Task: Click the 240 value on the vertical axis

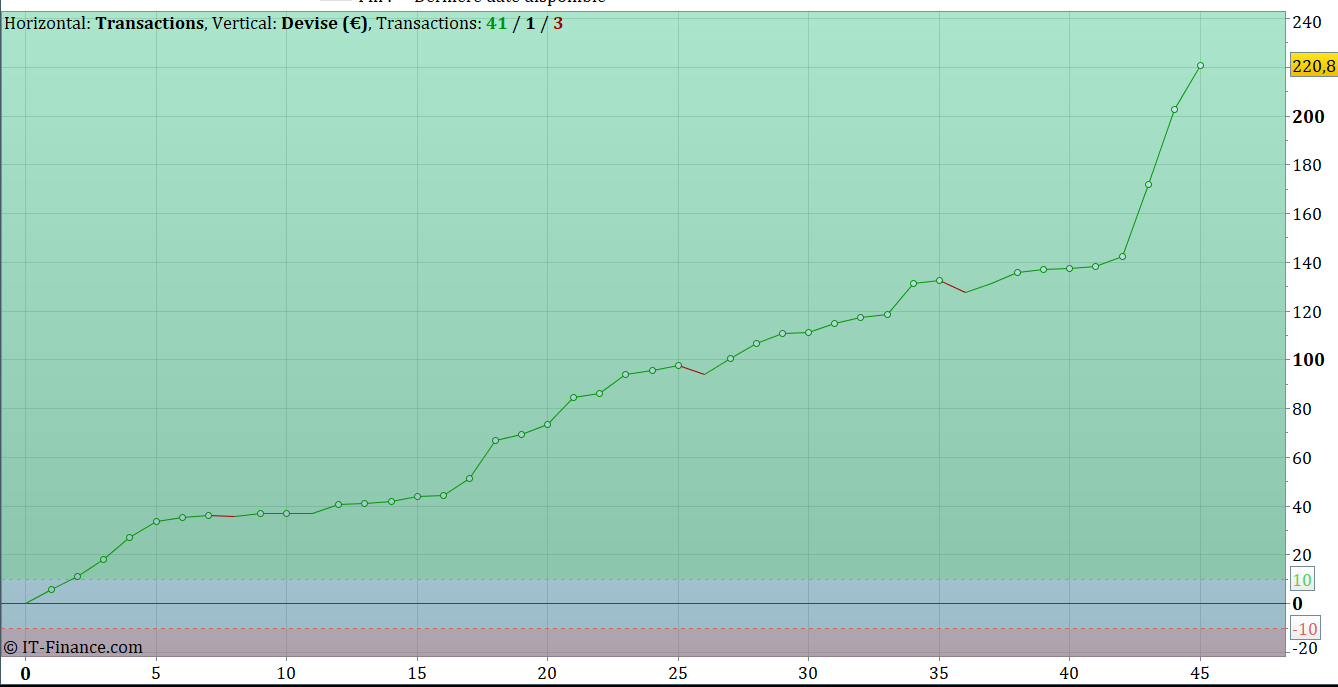Action: 1306,23
